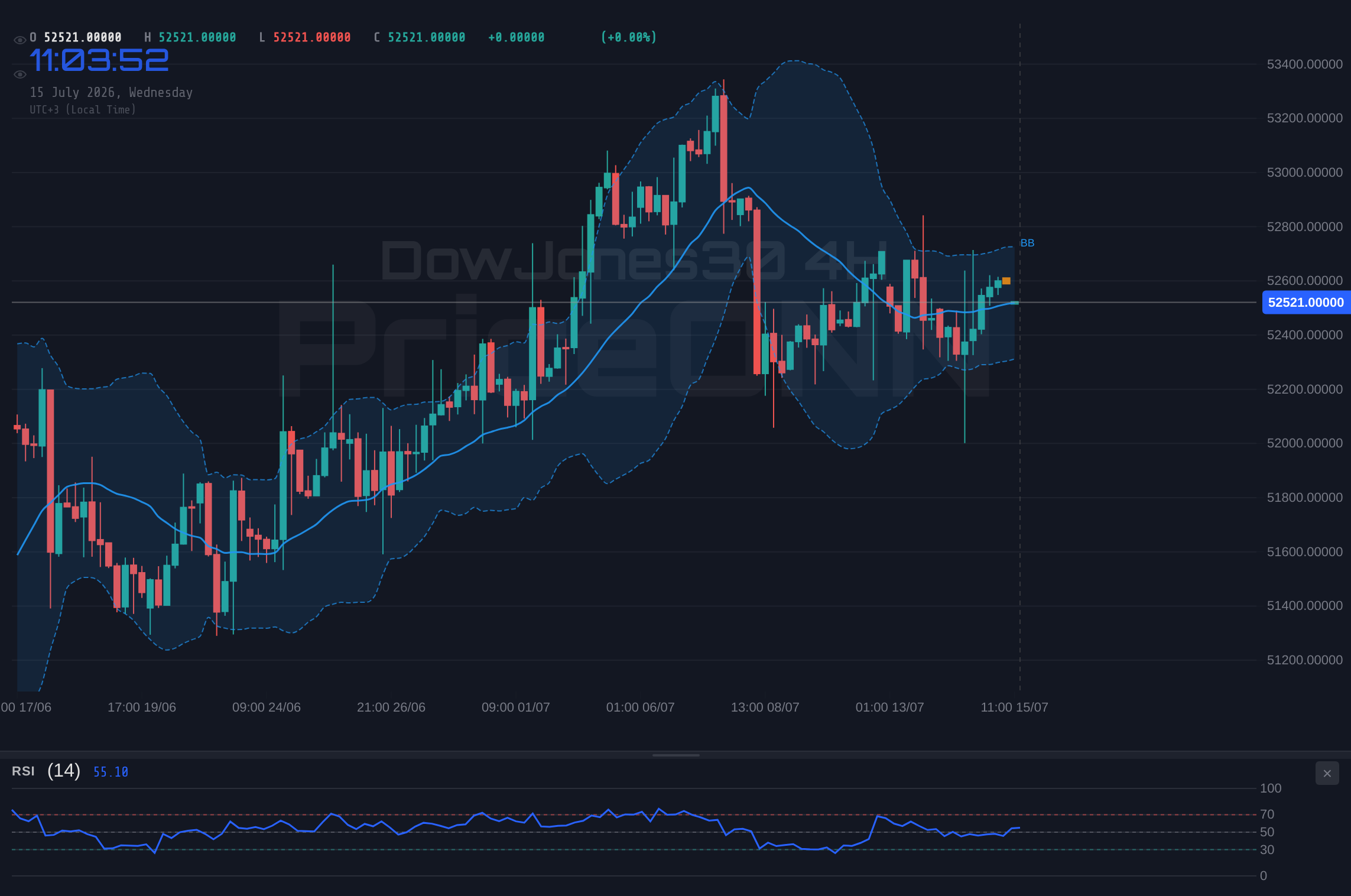This screenshot has height=896, width=1351.
Task: Toggle the eye icon beside the clock
Action: pos(20,74)
